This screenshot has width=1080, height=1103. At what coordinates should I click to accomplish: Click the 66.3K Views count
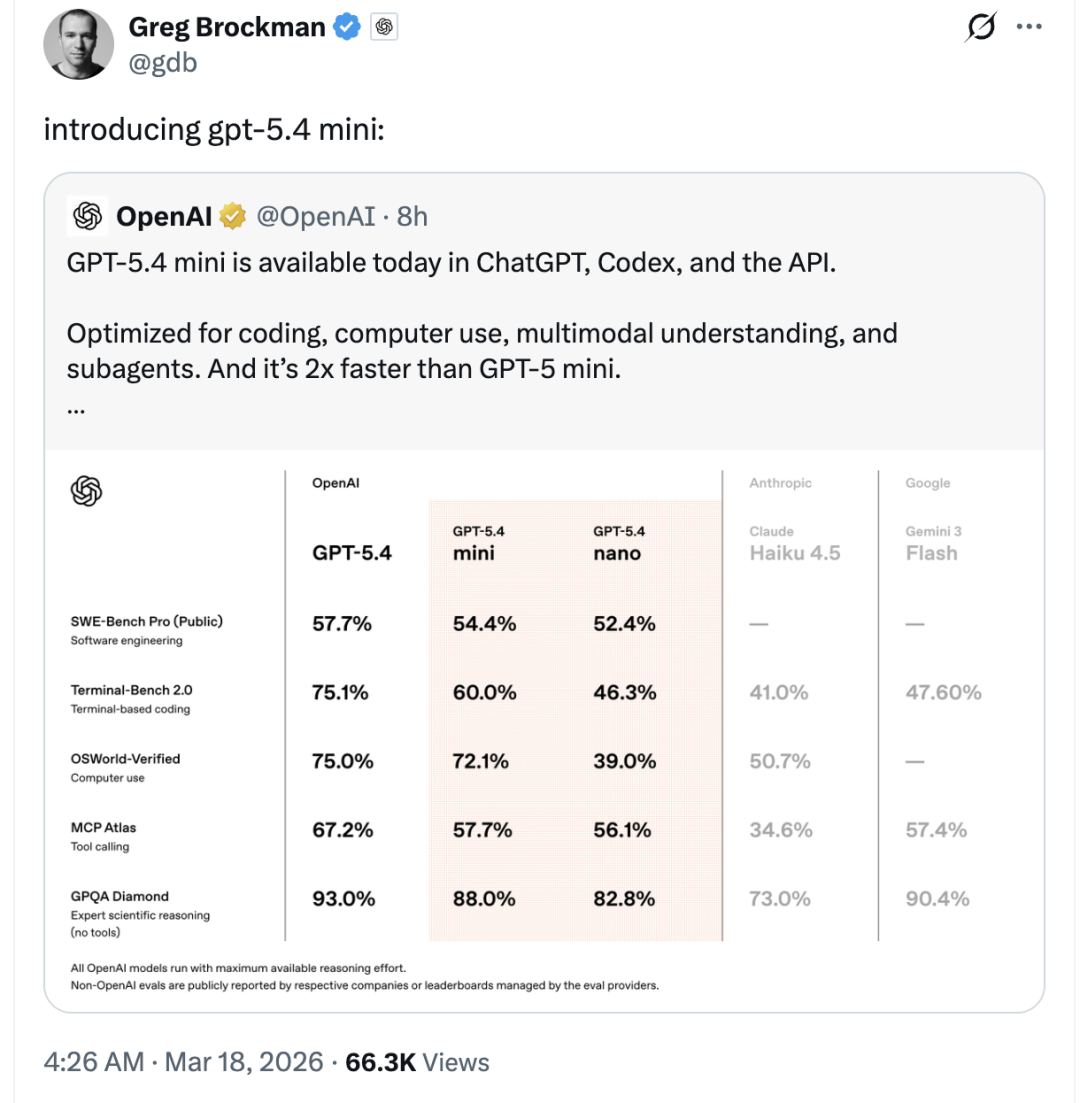[x=417, y=1061]
